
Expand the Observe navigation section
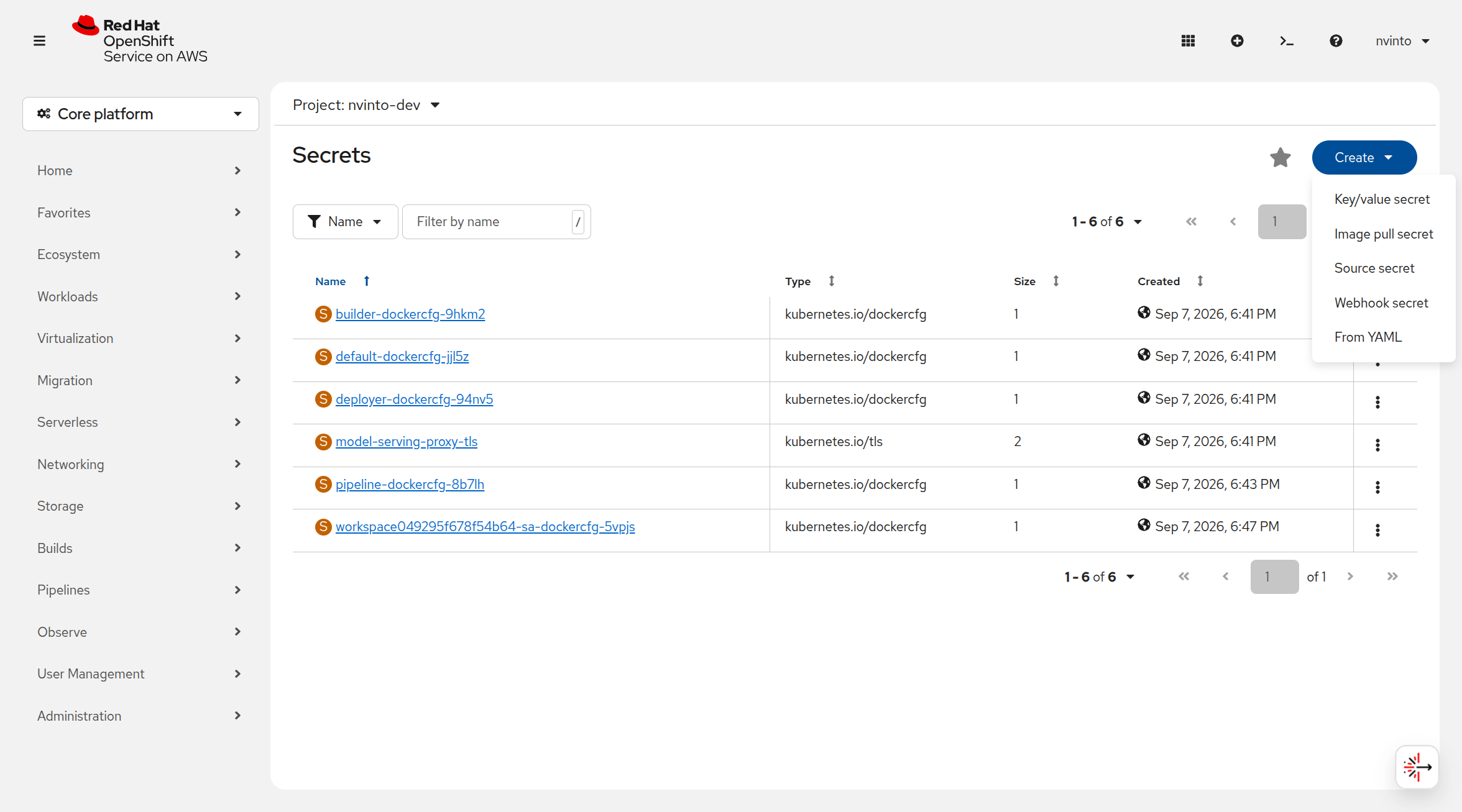click(x=140, y=632)
